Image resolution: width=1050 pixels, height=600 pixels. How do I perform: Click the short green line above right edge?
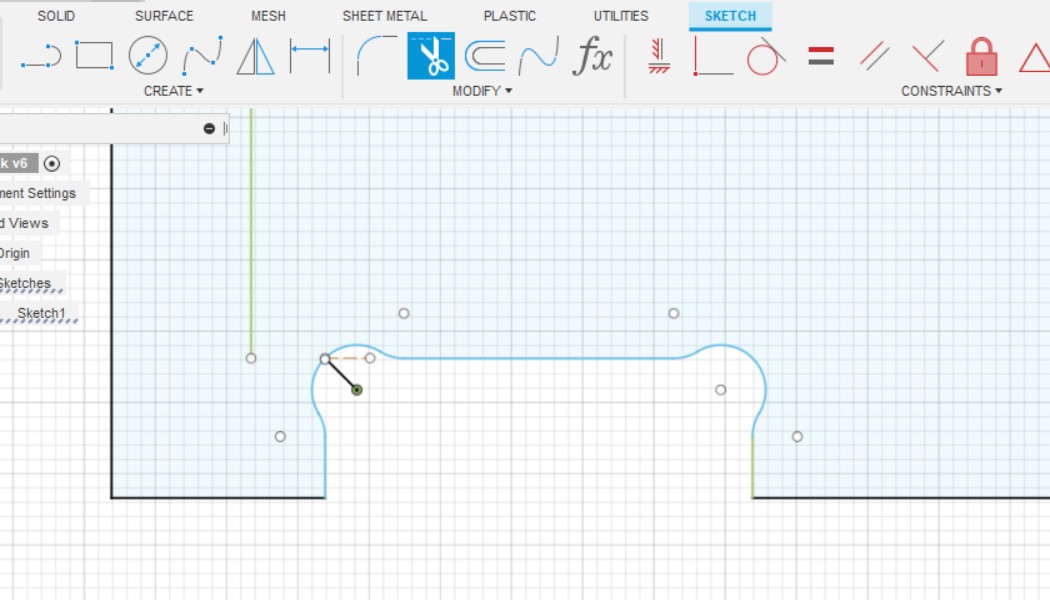tap(753, 467)
